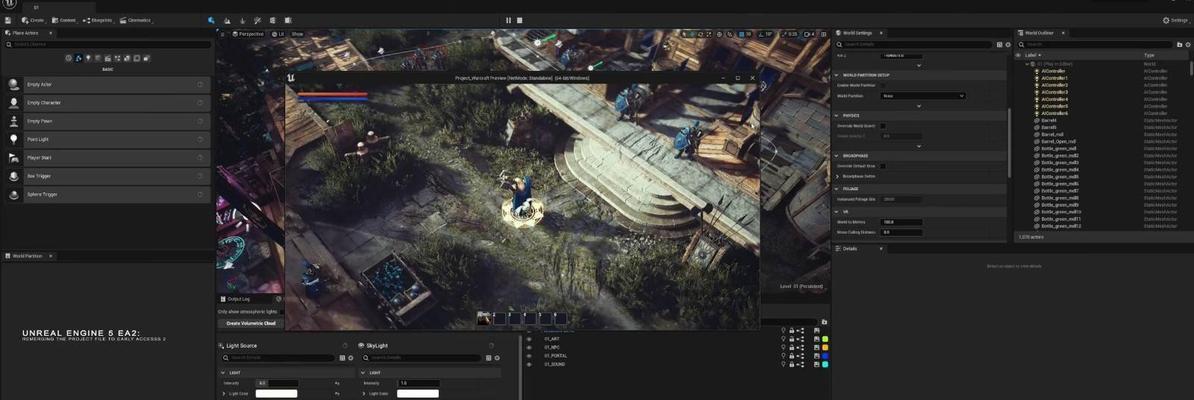Choose Point Light from the list
Screen dimensions: 1194x400
[x=107, y=139]
